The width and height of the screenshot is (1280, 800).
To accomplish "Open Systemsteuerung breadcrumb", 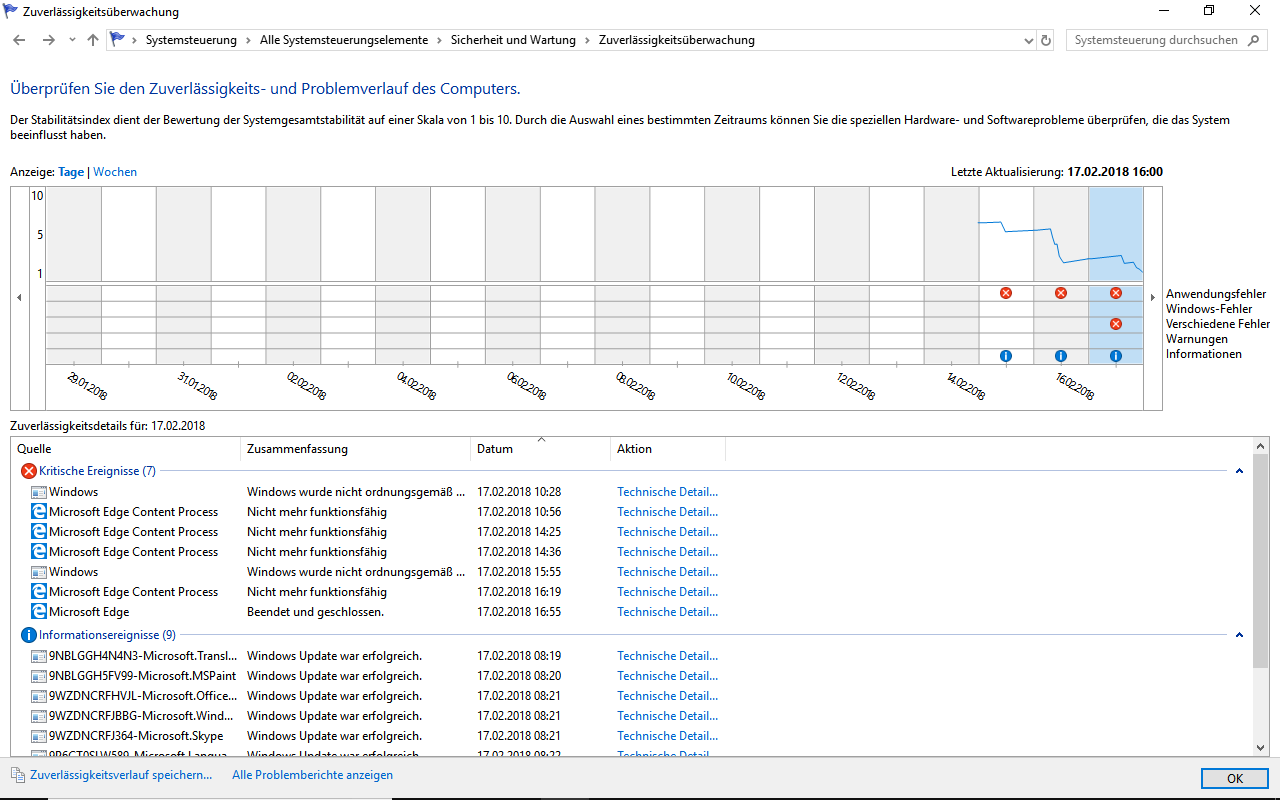I will point(191,40).
